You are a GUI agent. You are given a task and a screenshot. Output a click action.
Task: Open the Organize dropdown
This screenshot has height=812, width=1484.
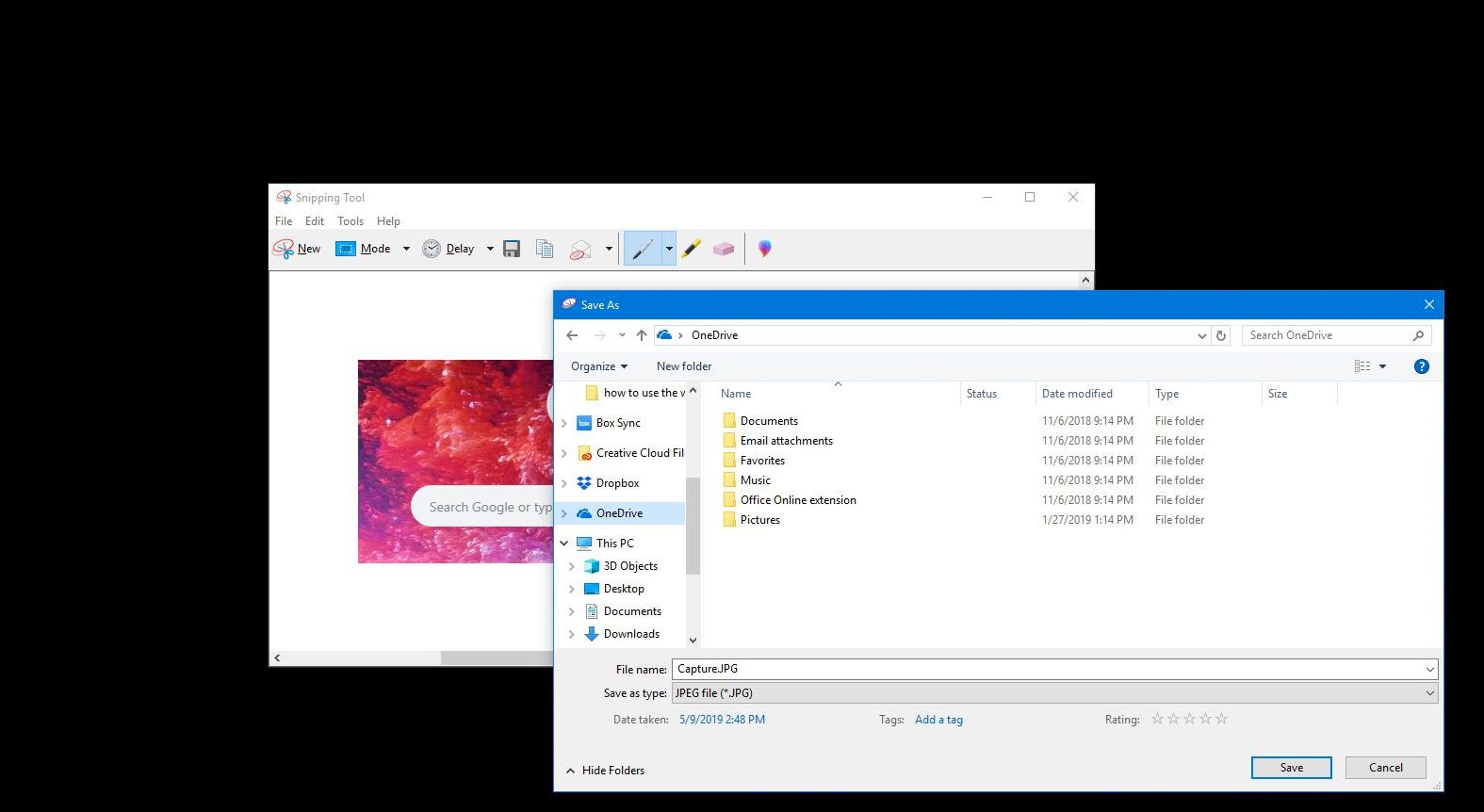coord(599,366)
